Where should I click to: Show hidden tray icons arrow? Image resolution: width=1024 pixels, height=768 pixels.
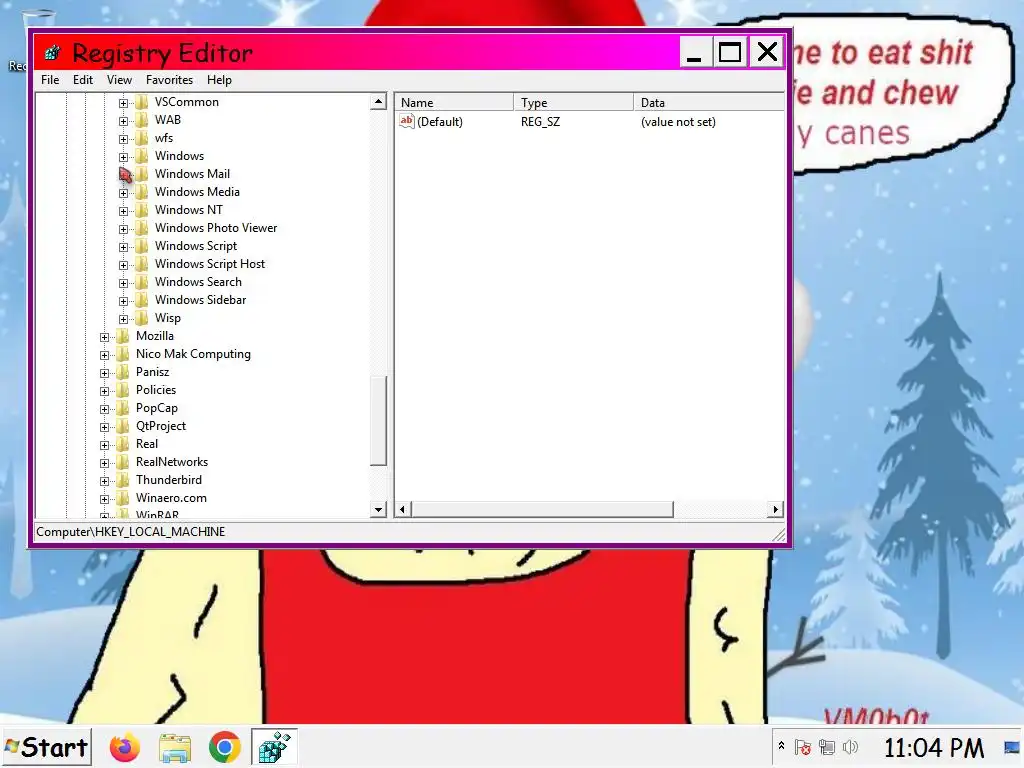(x=781, y=746)
